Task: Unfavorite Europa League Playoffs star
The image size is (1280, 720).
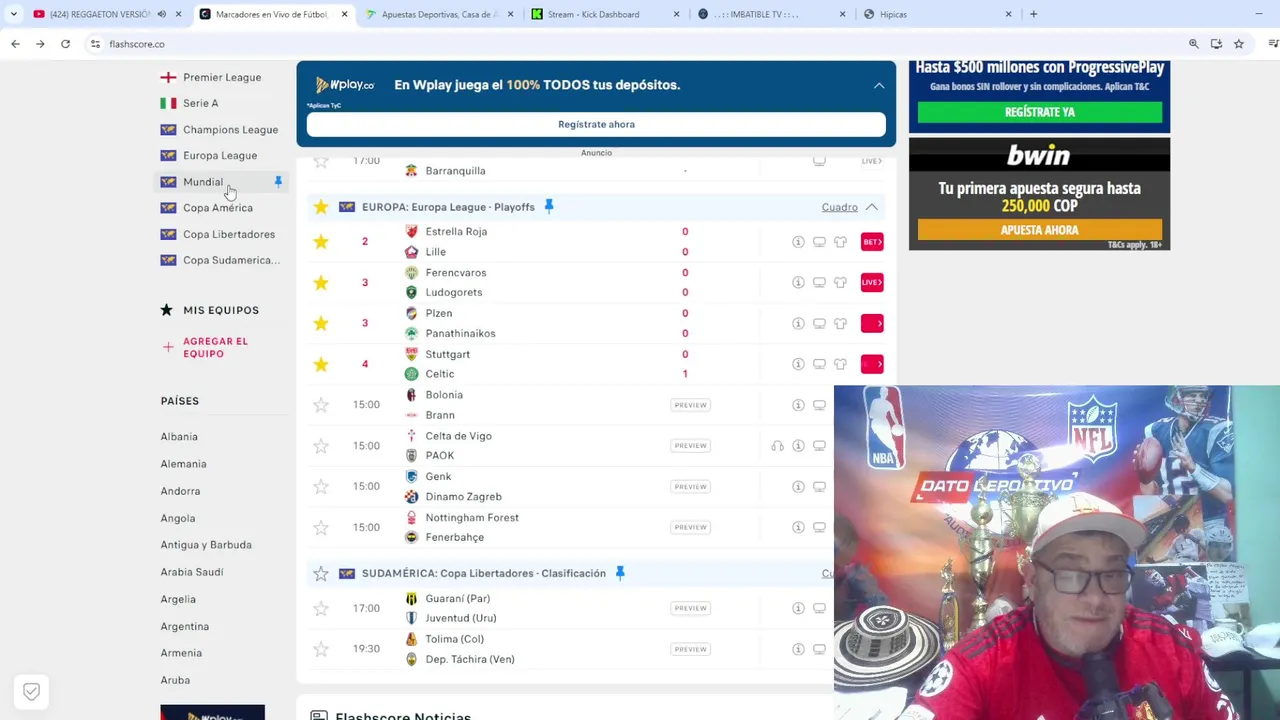Action: (321, 207)
